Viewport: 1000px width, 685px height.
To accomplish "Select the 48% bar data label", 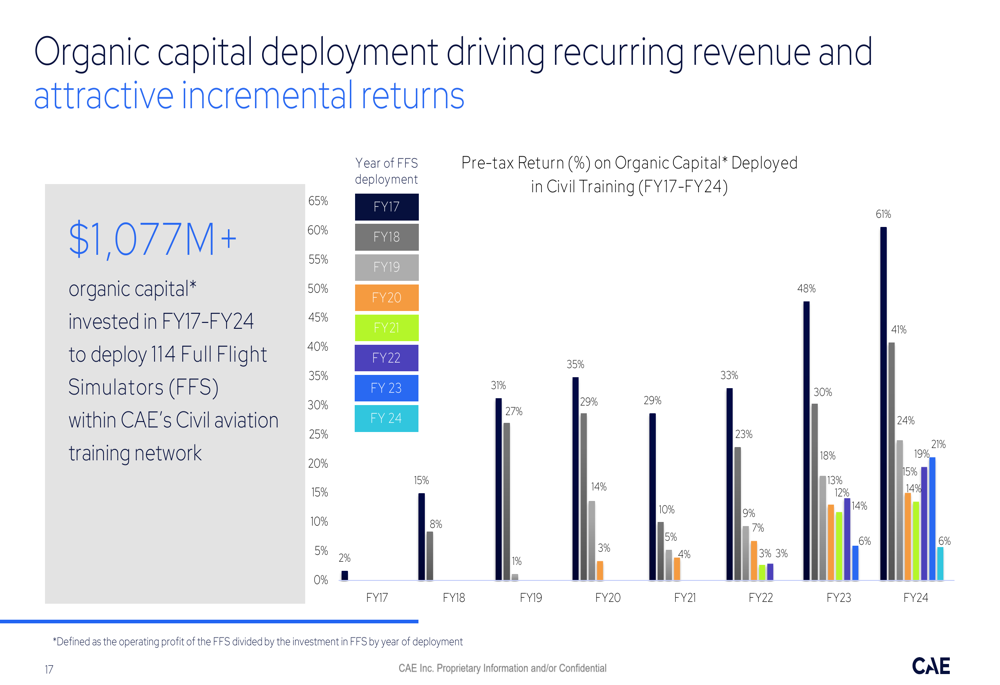I will tap(807, 288).
